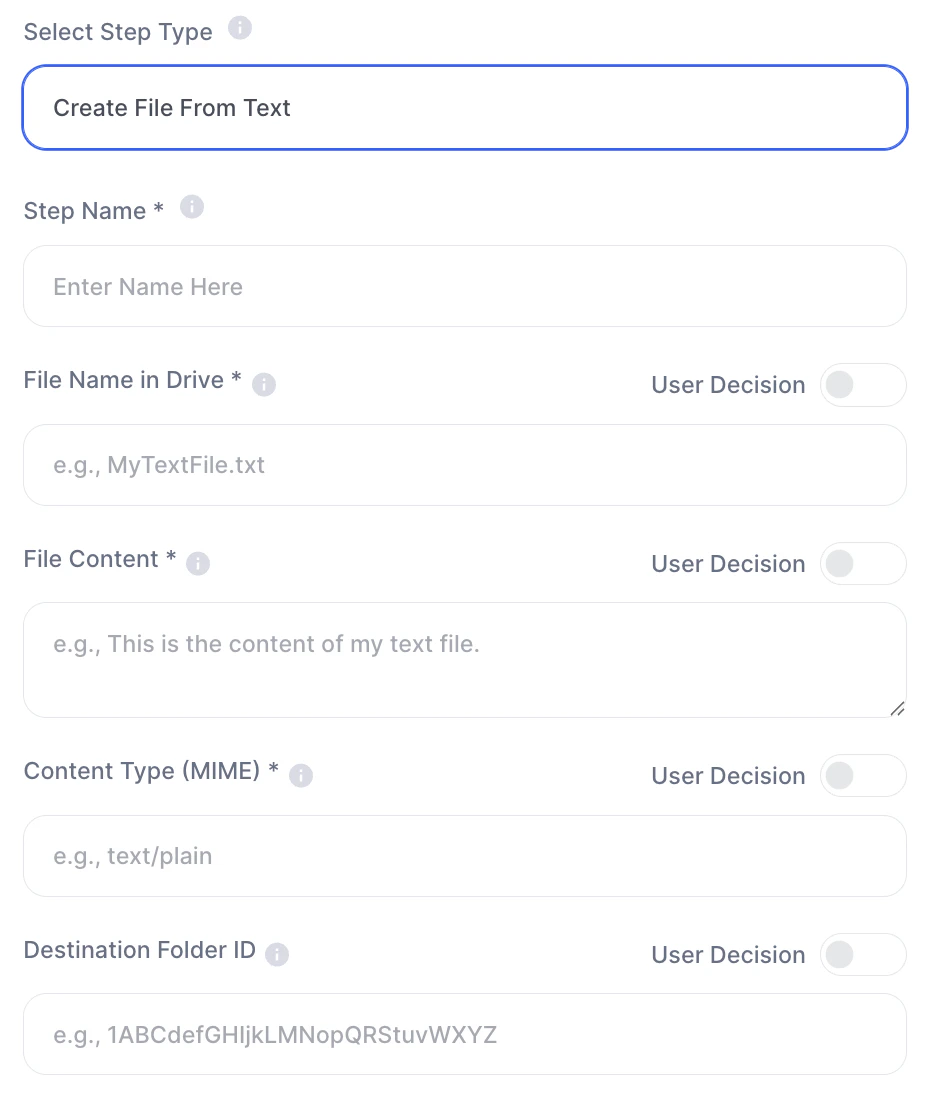The height and width of the screenshot is (1120, 932).
Task: Toggle User Decision for File Name in Drive
Action: [x=862, y=385]
